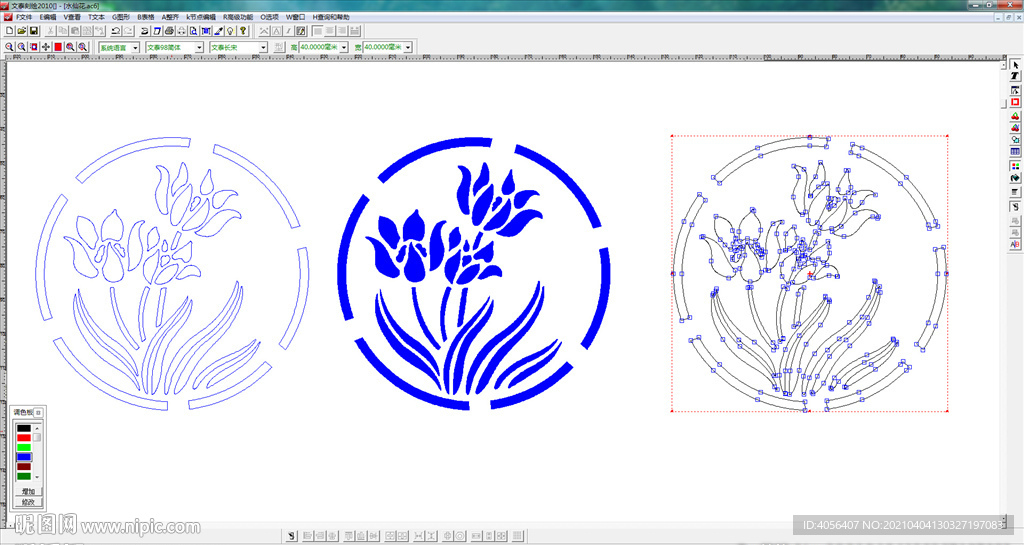Toggle the palette grid icon in right toolbar

1015,166
